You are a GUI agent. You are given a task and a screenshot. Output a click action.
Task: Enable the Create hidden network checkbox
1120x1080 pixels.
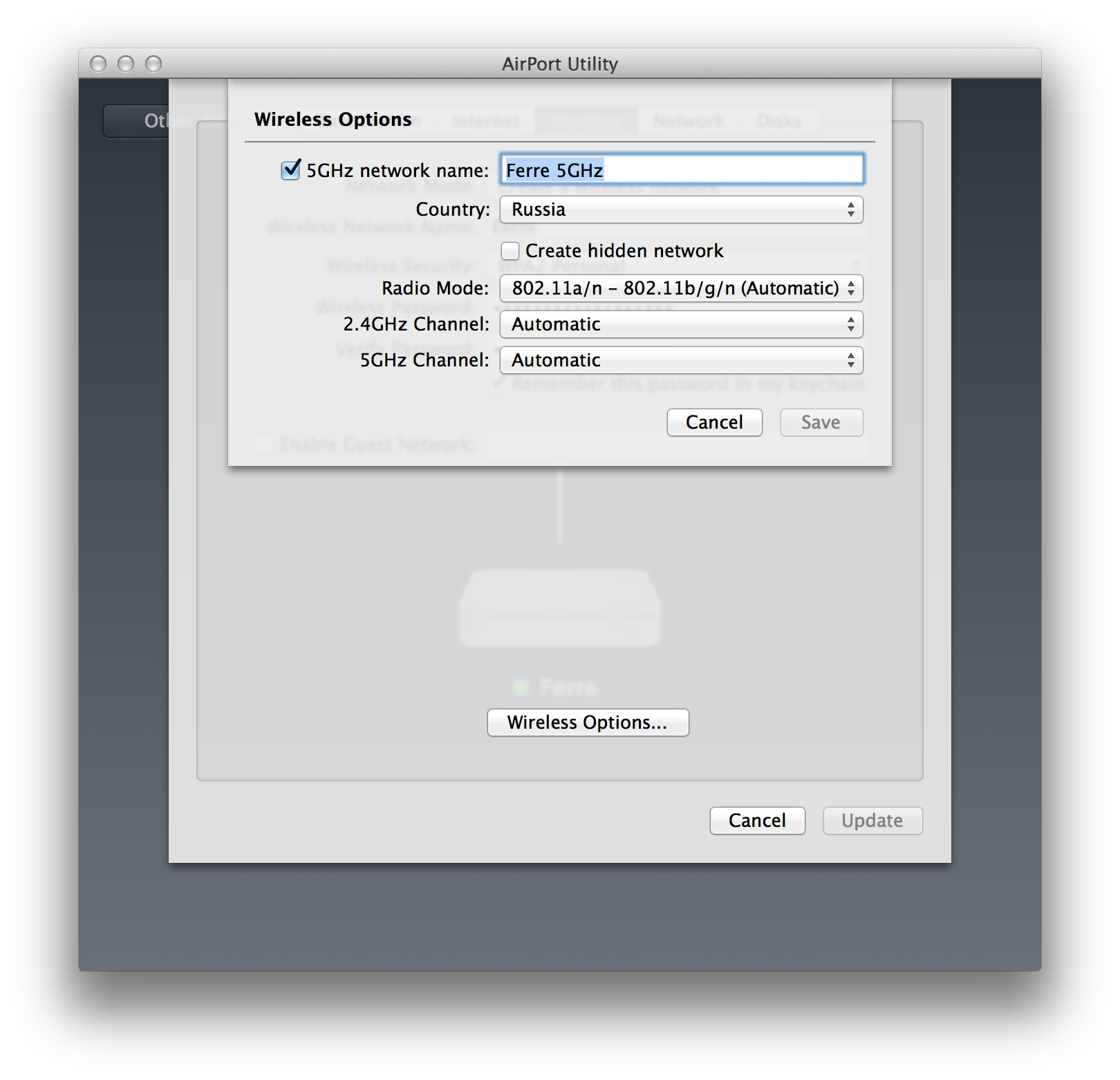tap(510, 250)
